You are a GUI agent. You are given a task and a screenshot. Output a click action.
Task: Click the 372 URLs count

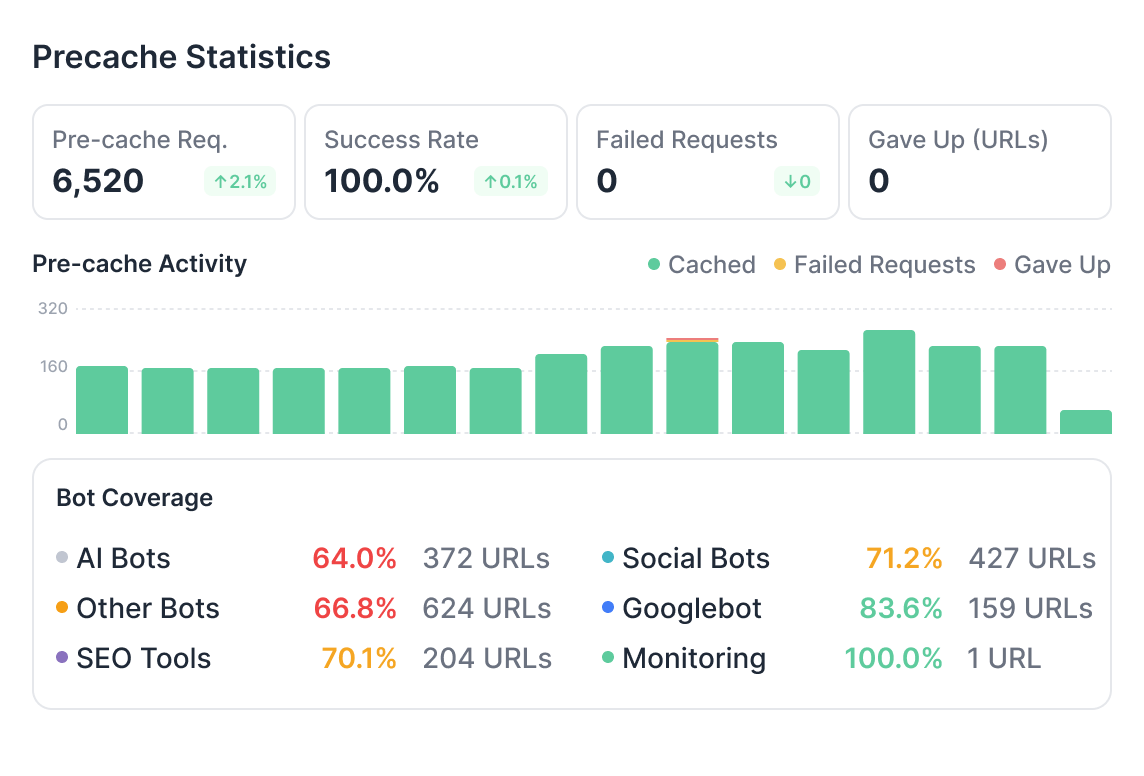click(487, 559)
